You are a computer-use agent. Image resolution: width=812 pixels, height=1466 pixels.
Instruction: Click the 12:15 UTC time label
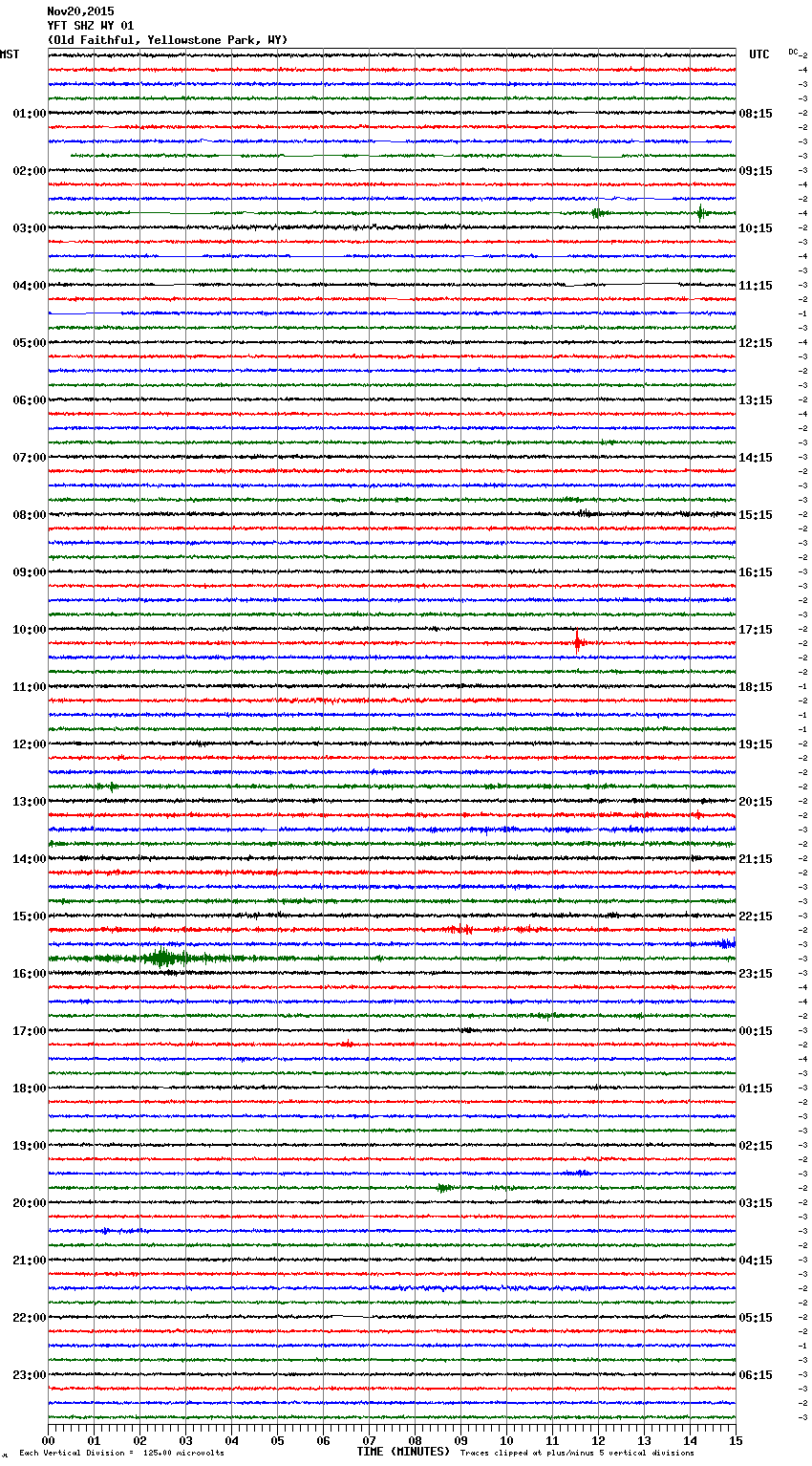click(756, 343)
